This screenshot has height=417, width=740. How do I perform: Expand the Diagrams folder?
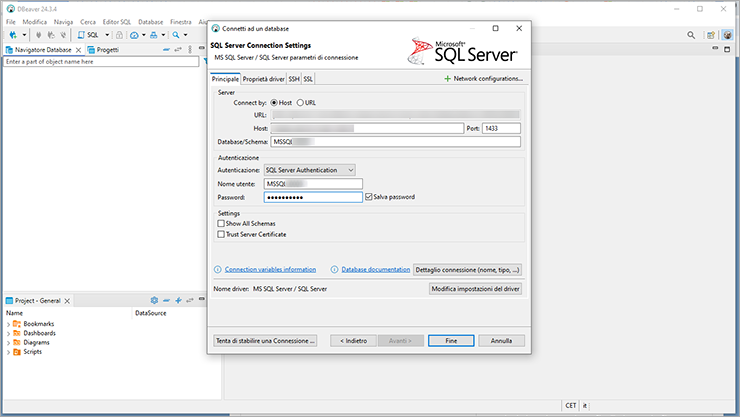click(8, 343)
